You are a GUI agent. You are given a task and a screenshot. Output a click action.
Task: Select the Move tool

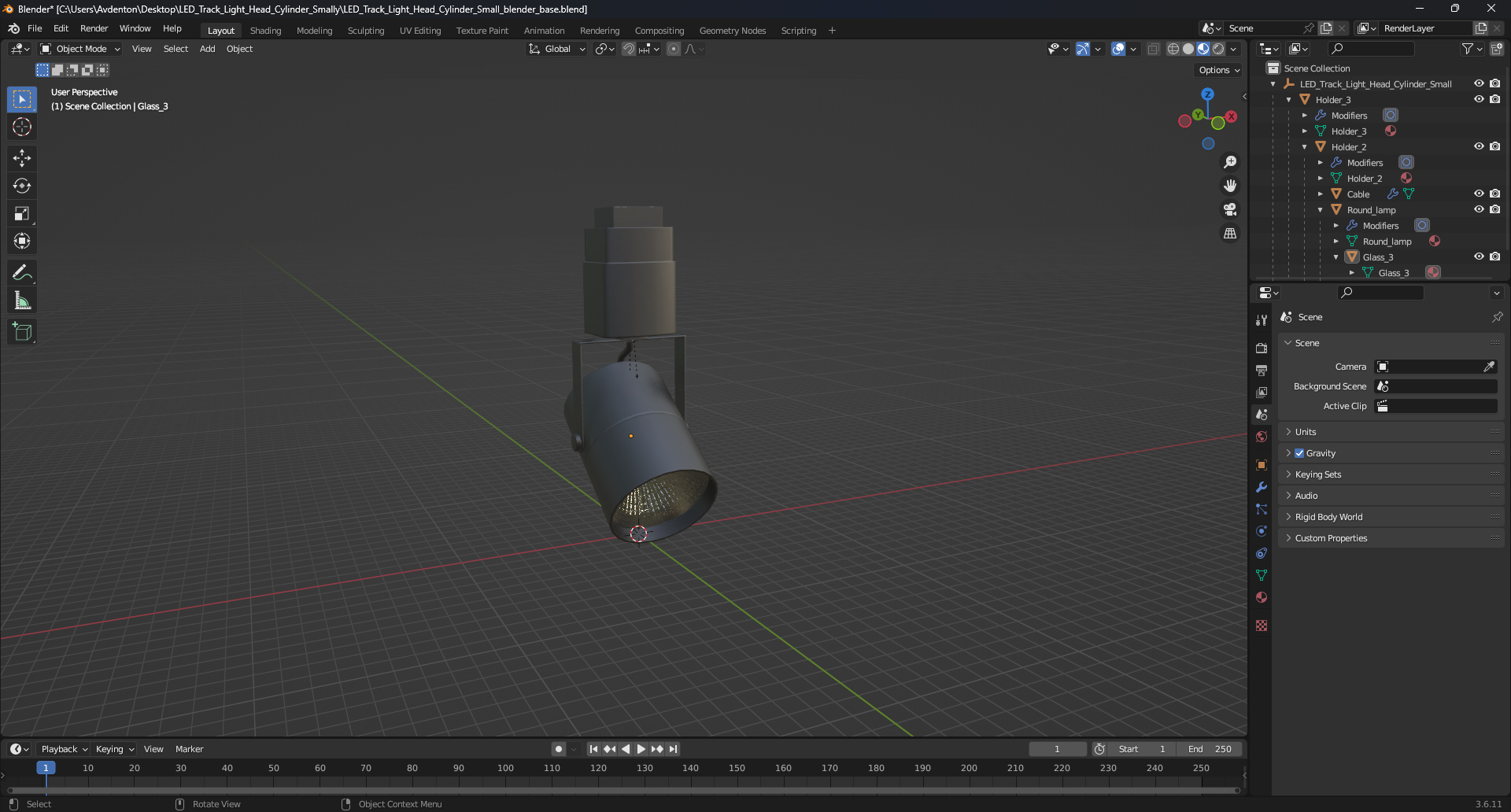pyautogui.click(x=22, y=158)
